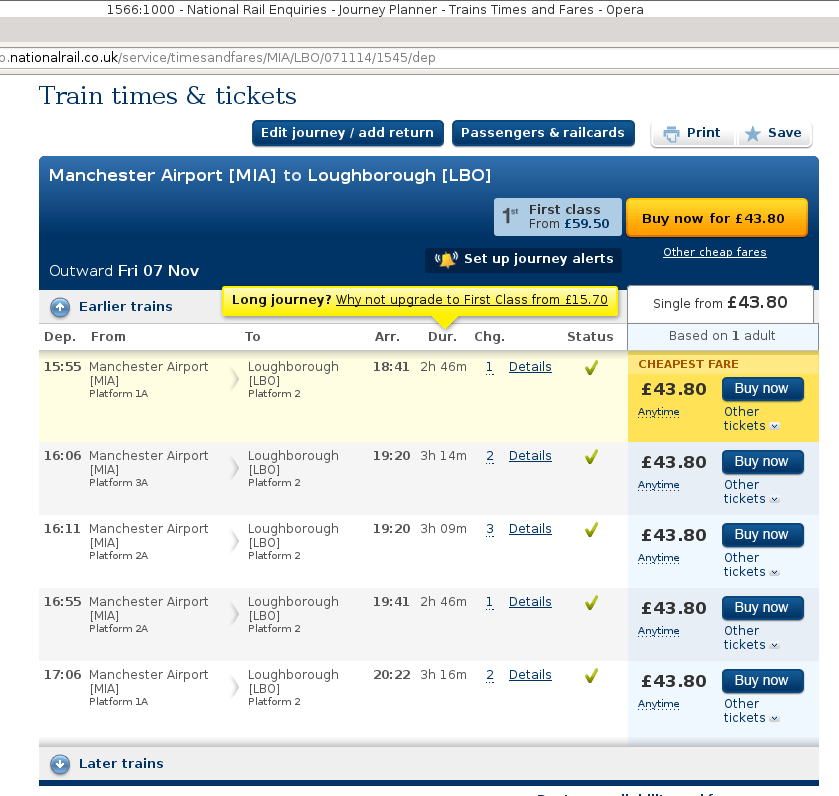839x796 pixels.
Task: Click the up-arrow icon for Earlier trains
Action: (x=60, y=307)
